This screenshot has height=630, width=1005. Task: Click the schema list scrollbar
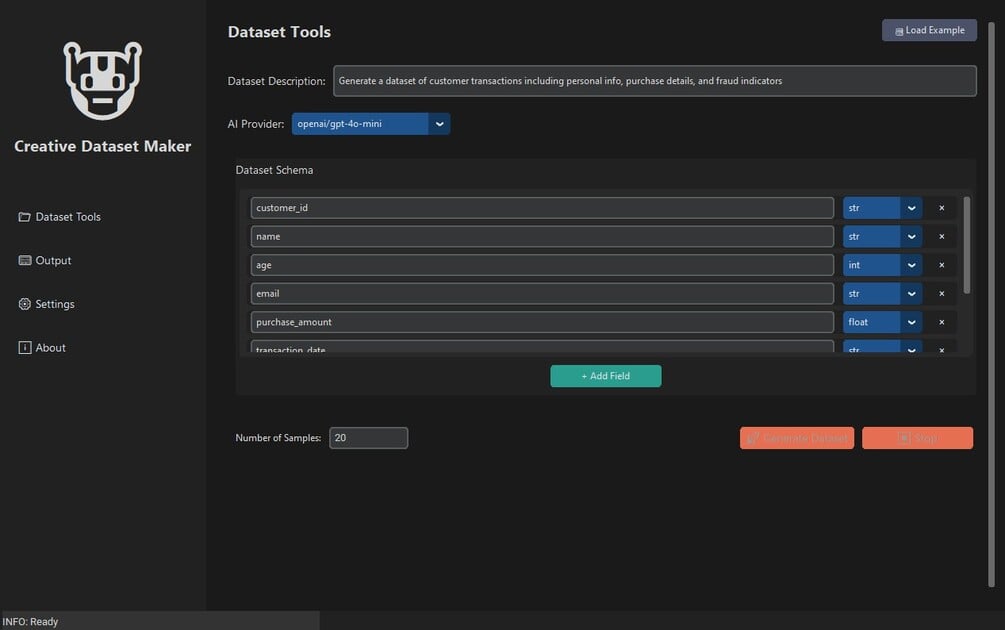pyautogui.click(x=967, y=245)
